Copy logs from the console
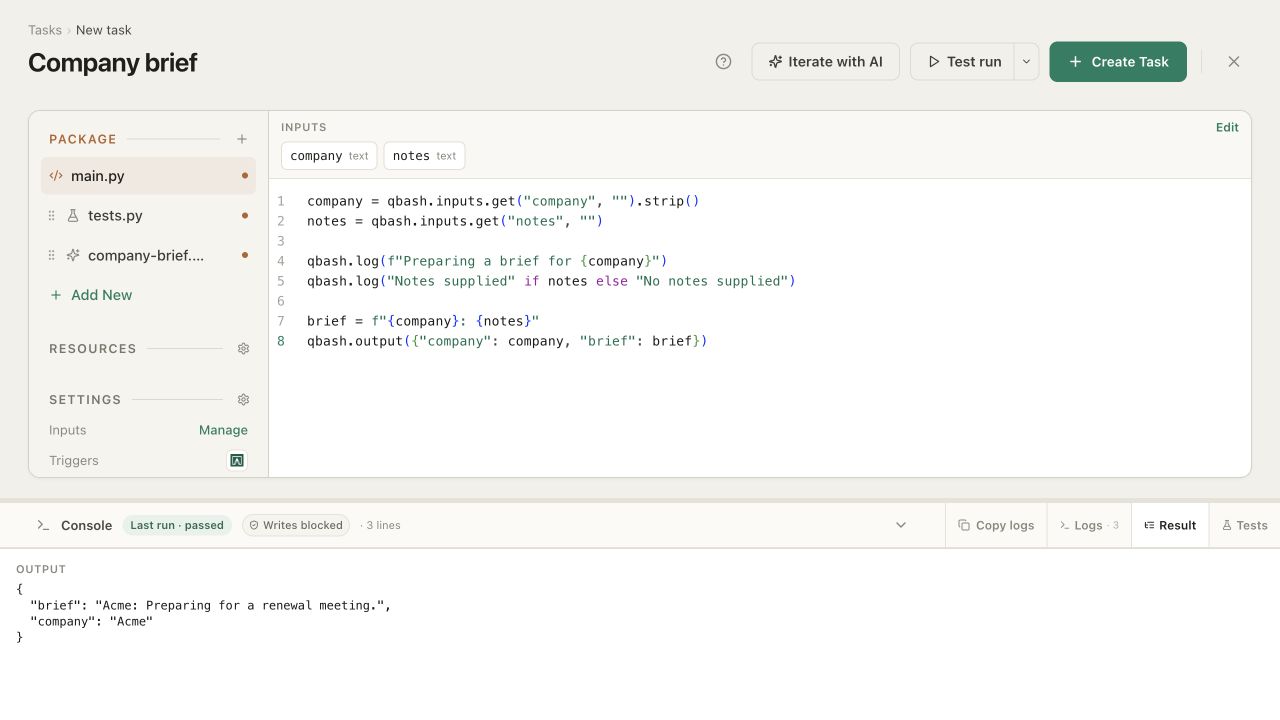Viewport: 1280px width, 720px height. [996, 525]
